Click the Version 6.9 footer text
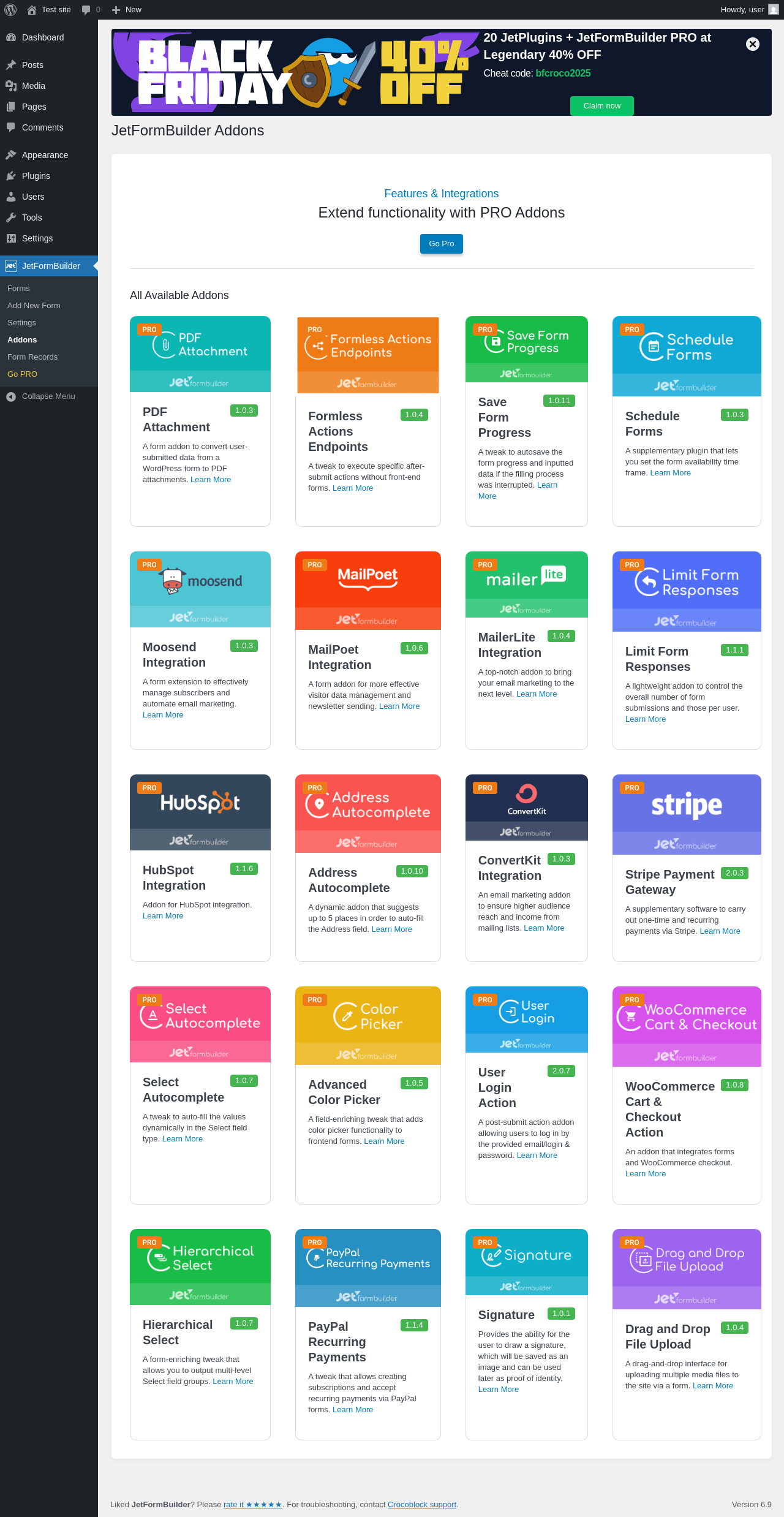 [x=752, y=1504]
